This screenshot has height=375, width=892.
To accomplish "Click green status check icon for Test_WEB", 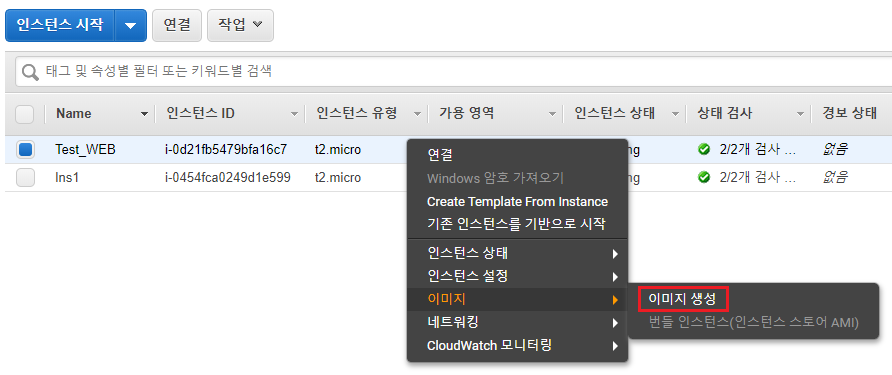I will click(704, 150).
